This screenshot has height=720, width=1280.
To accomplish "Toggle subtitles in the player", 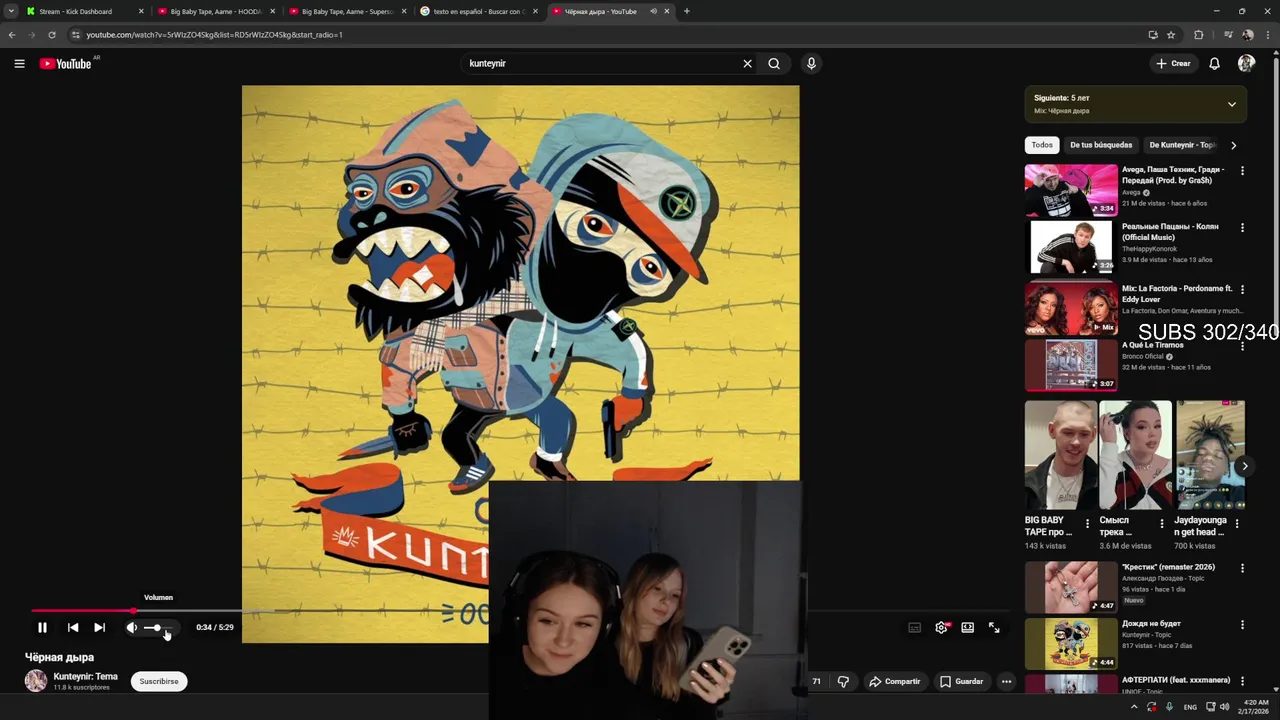I will pos(914,627).
